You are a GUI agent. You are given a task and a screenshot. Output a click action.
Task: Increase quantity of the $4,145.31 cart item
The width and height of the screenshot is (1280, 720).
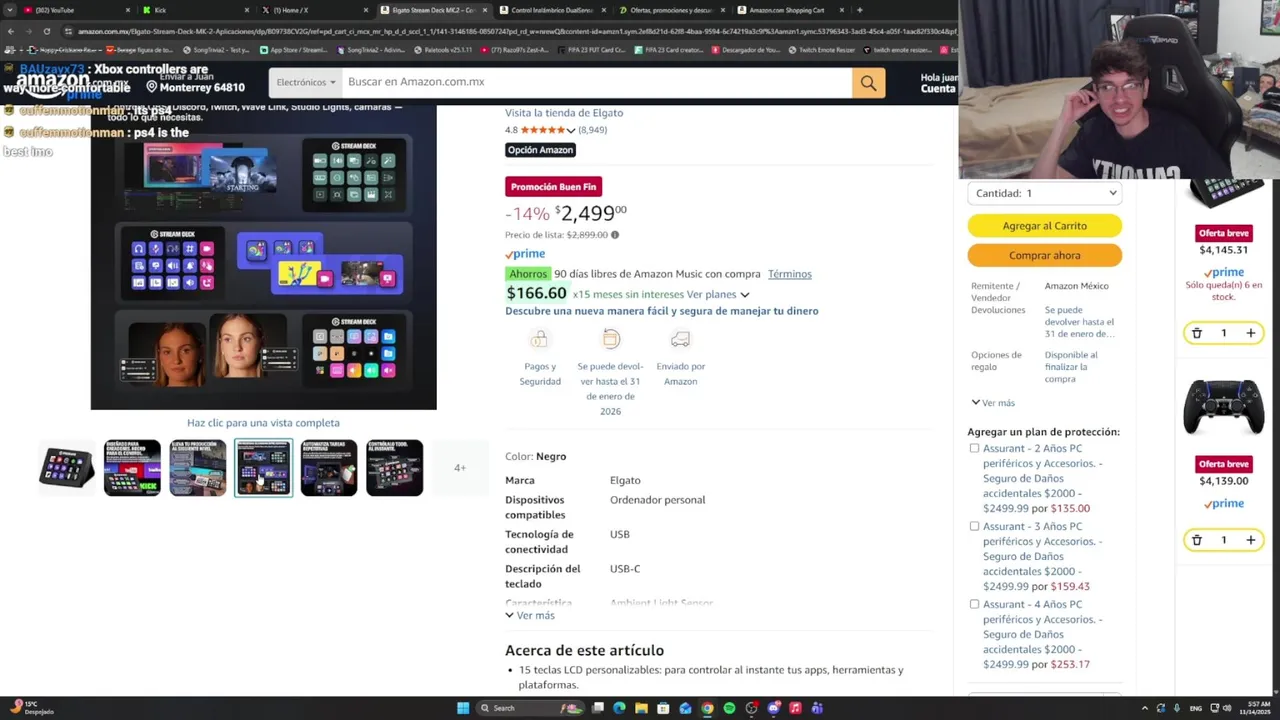pyautogui.click(x=1250, y=333)
